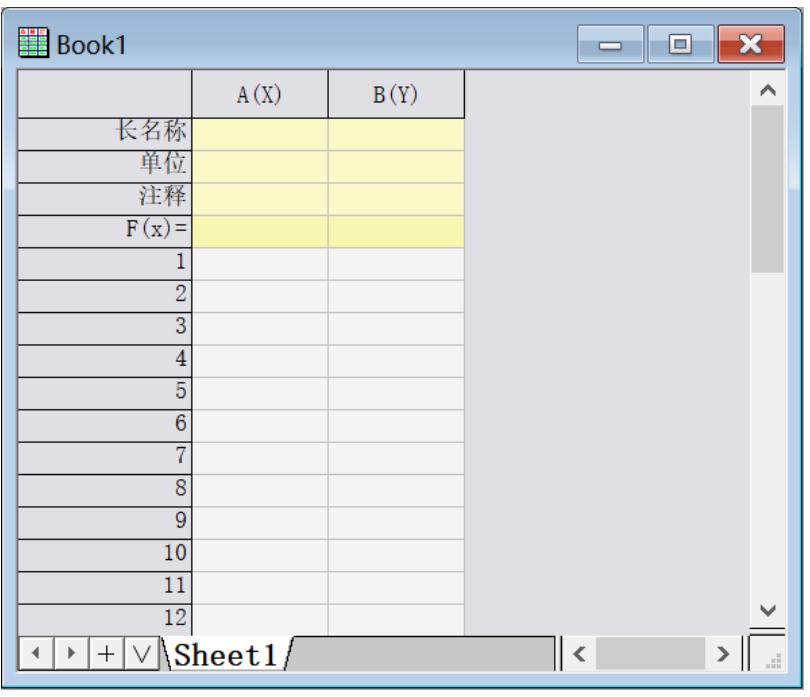Click cell A in row 5

260,394
